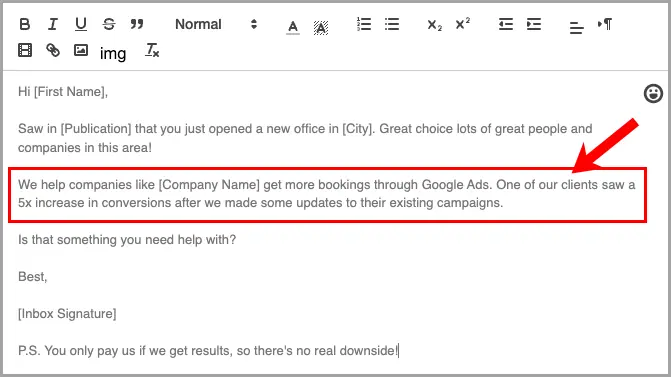671x377 pixels.
Task: Open the text alignment options
Action: (576, 28)
